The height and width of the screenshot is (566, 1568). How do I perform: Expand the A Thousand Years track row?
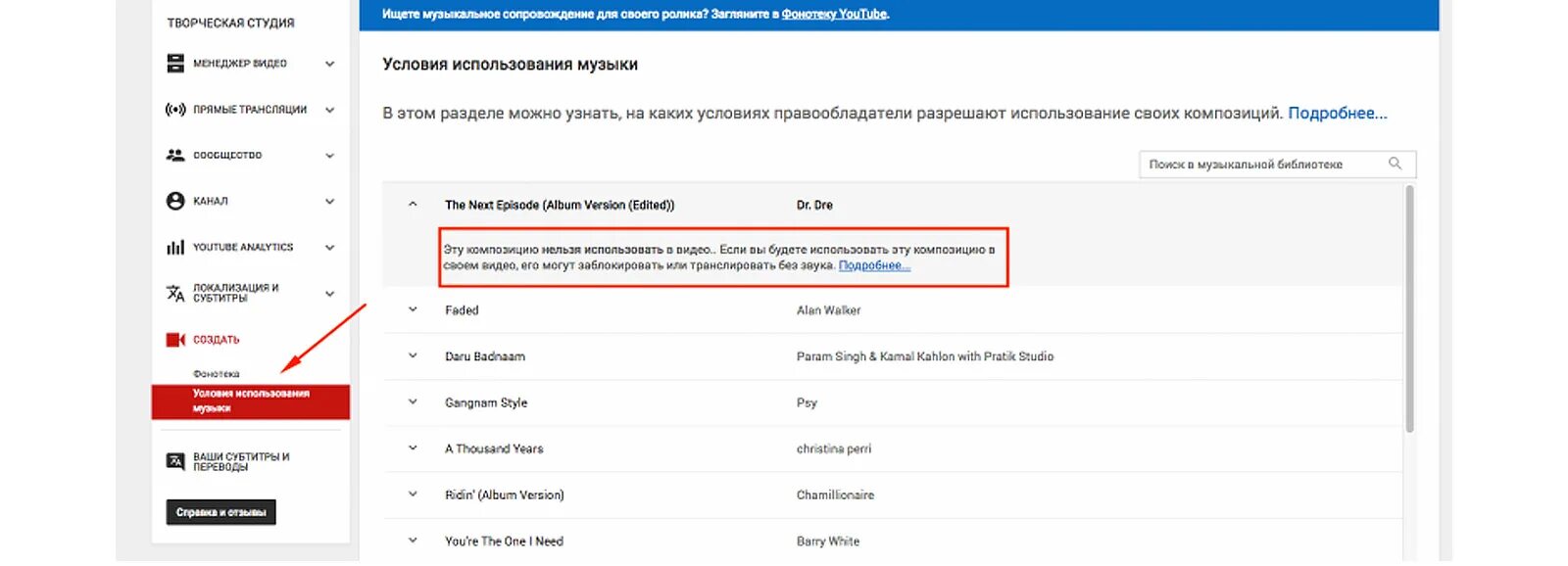tap(413, 448)
